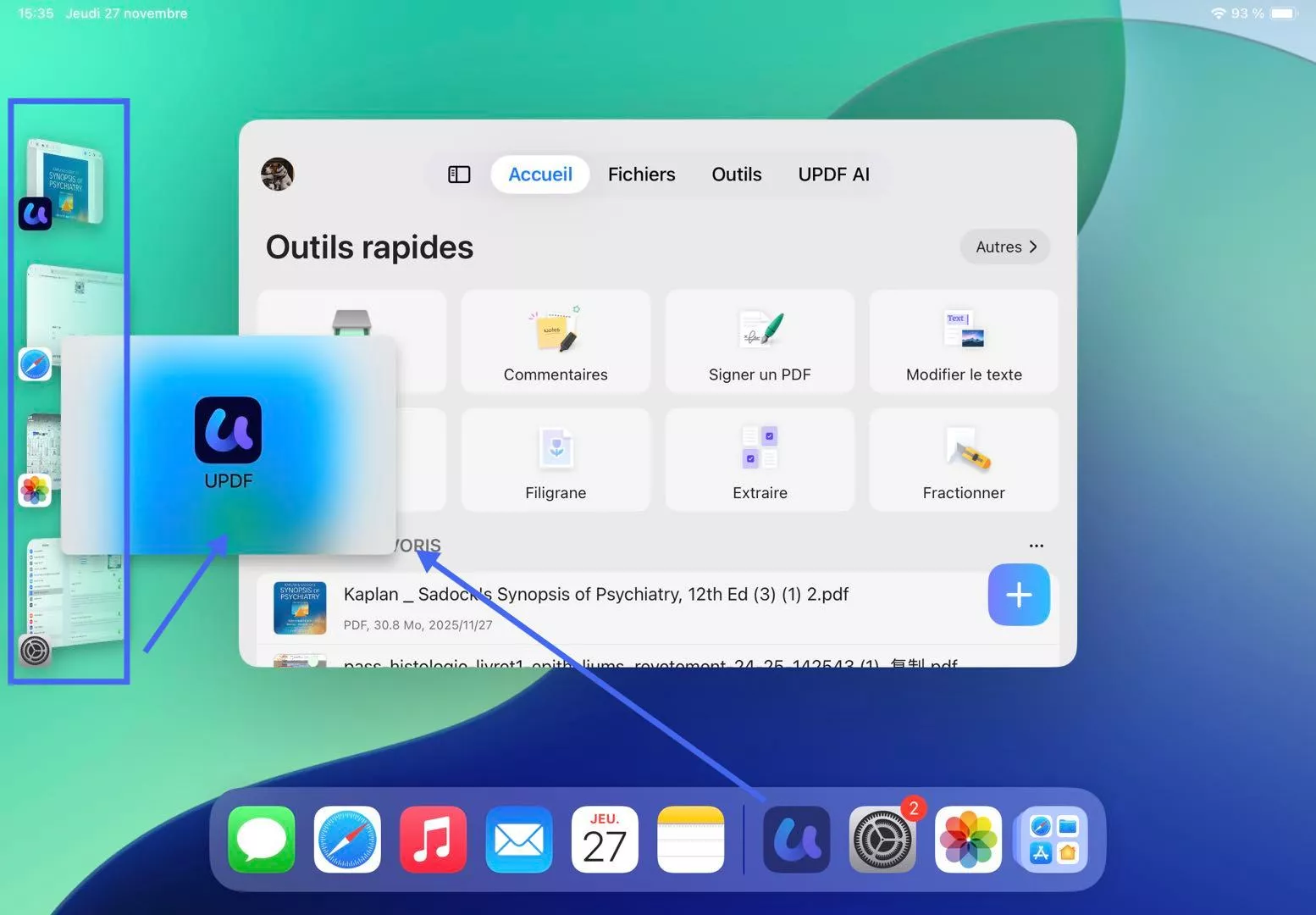Select the Filigrane tool
Screen dimensions: 1316x915
[x=555, y=459]
